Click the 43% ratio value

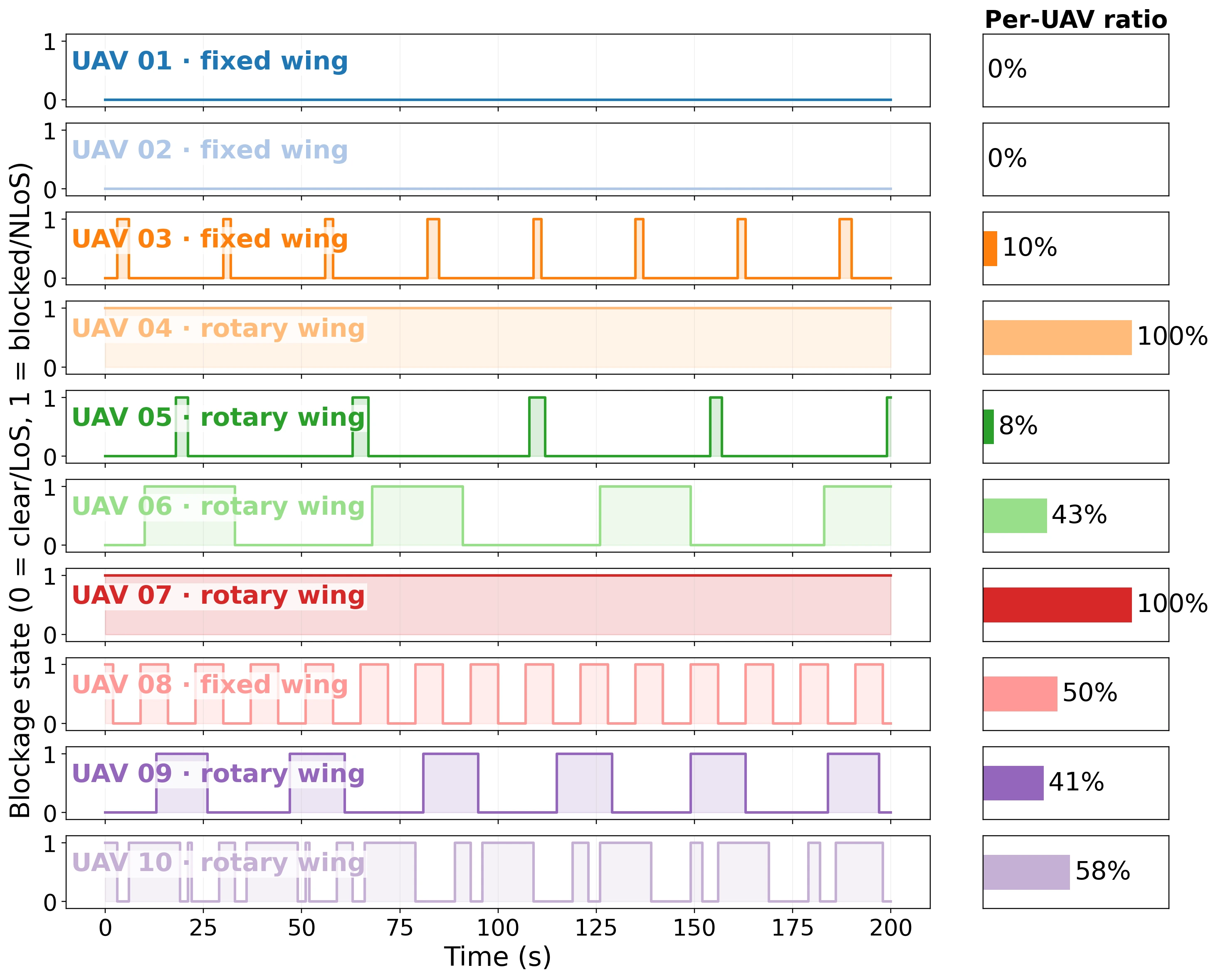(1079, 515)
